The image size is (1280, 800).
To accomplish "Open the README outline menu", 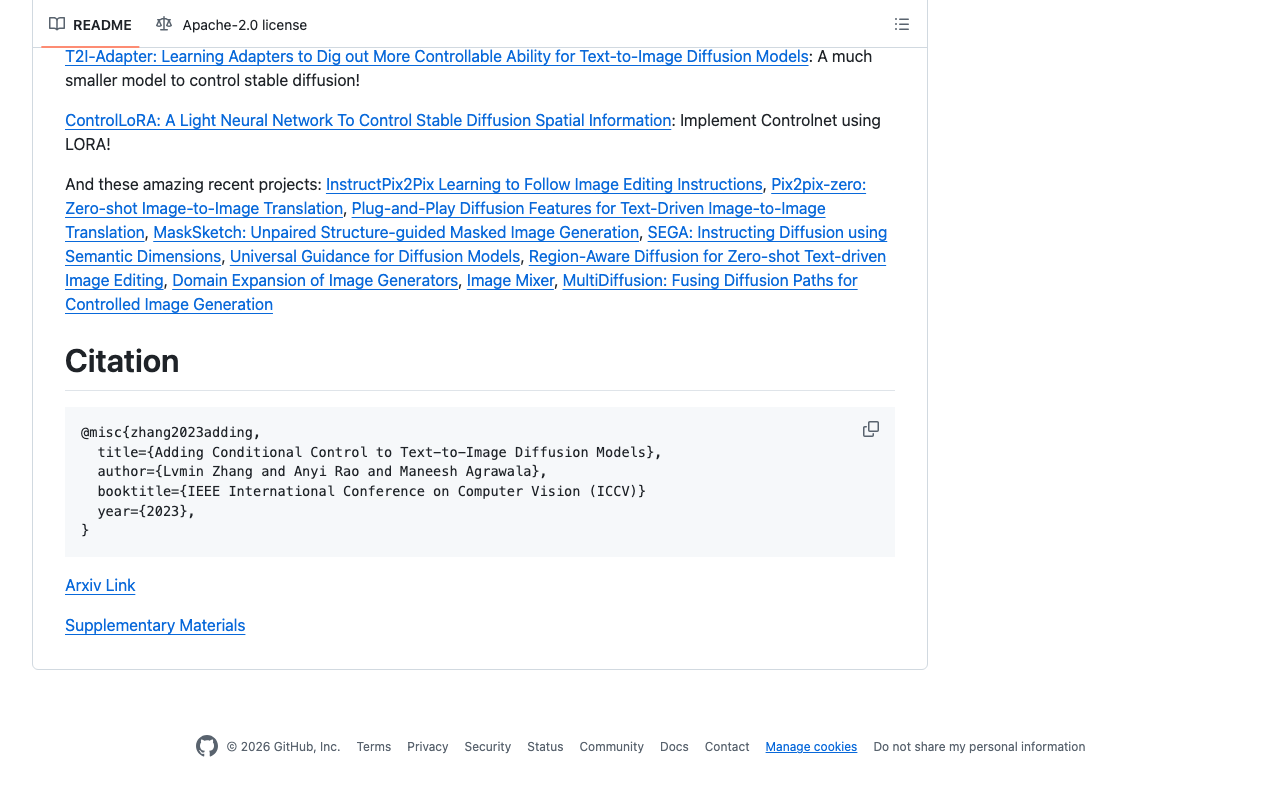I will 901,24.
